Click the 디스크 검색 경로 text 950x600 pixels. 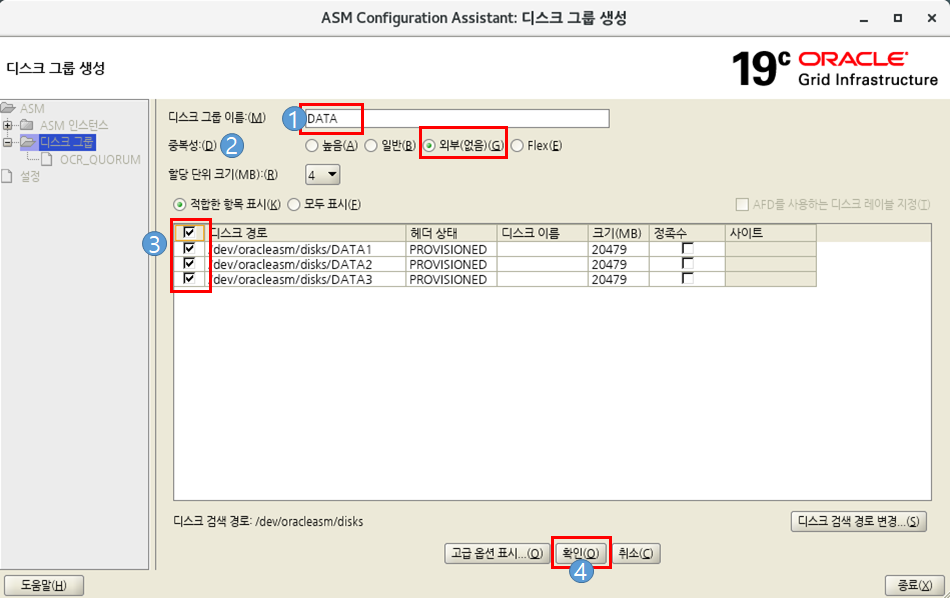click(x=268, y=522)
